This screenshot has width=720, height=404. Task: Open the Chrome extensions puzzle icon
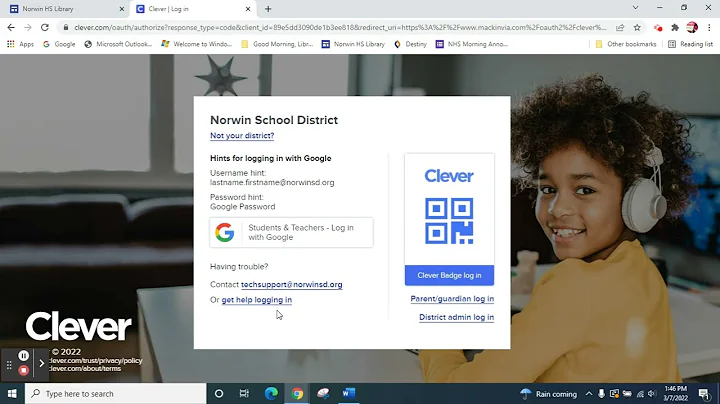coord(675,28)
